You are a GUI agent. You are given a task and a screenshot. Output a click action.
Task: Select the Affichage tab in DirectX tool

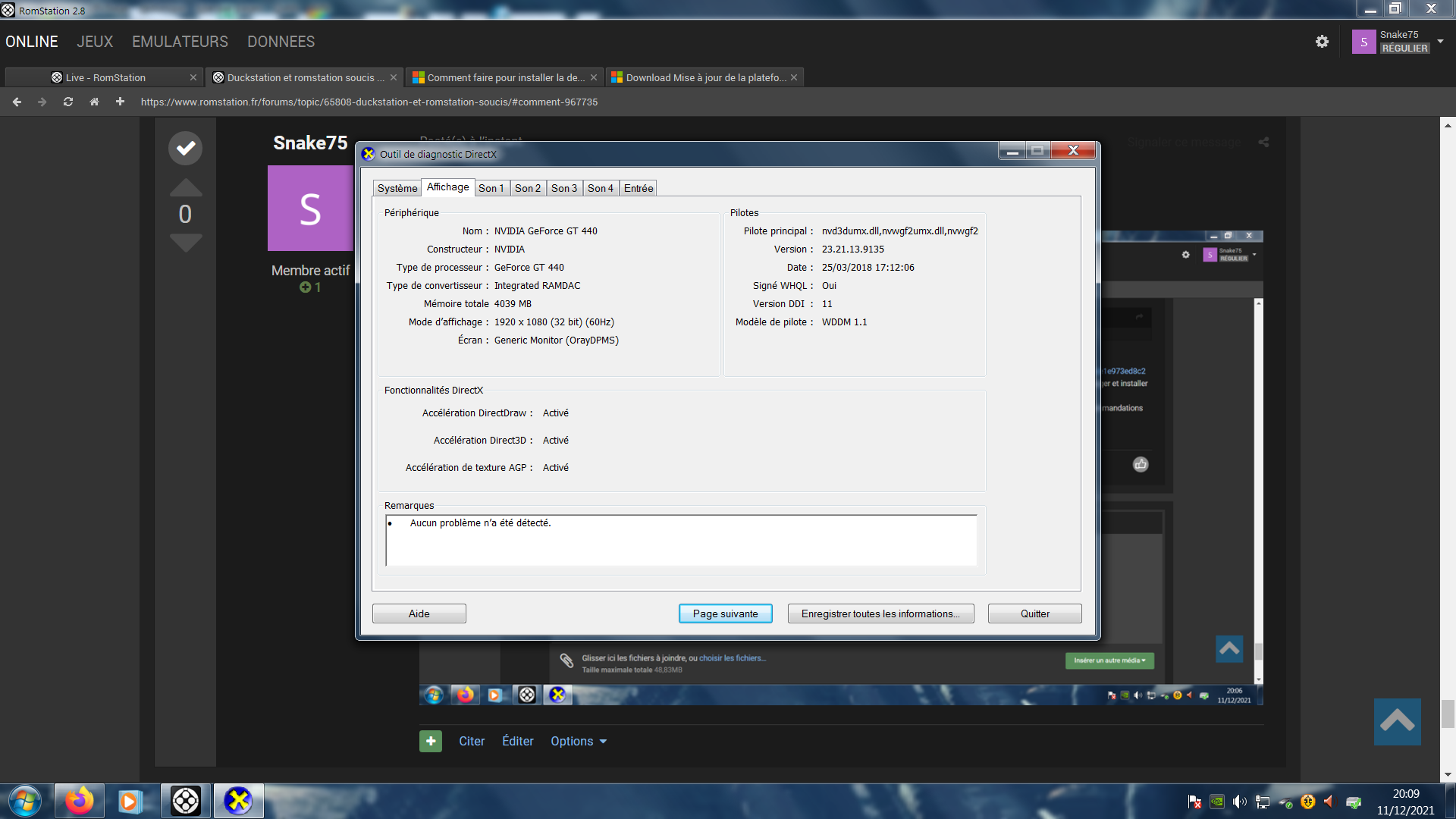click(x=447, y=187)
